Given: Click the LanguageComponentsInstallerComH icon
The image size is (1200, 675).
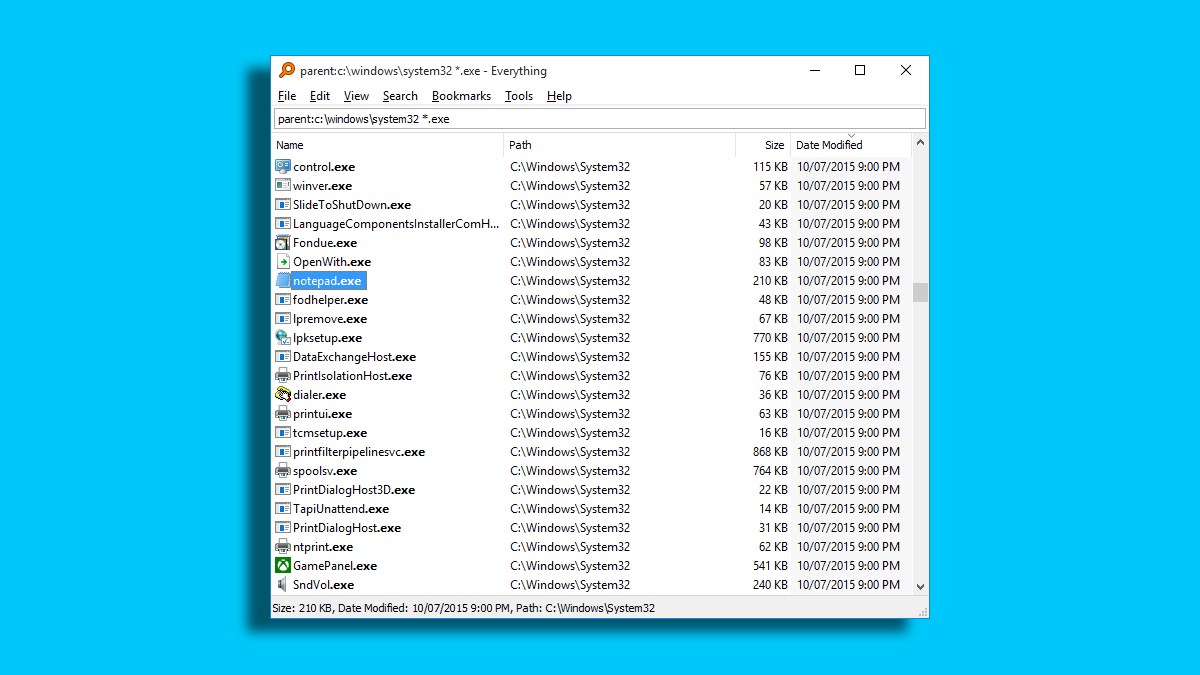Looking at the screenshot, I should pyautogui.click(x=283, y=224).
